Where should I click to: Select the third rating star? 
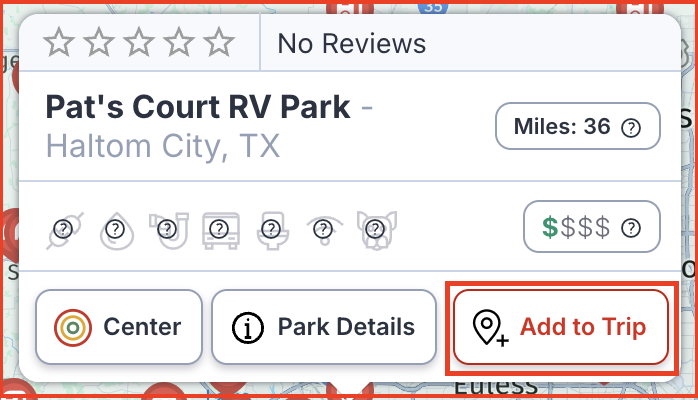click(x=139, y=42)
